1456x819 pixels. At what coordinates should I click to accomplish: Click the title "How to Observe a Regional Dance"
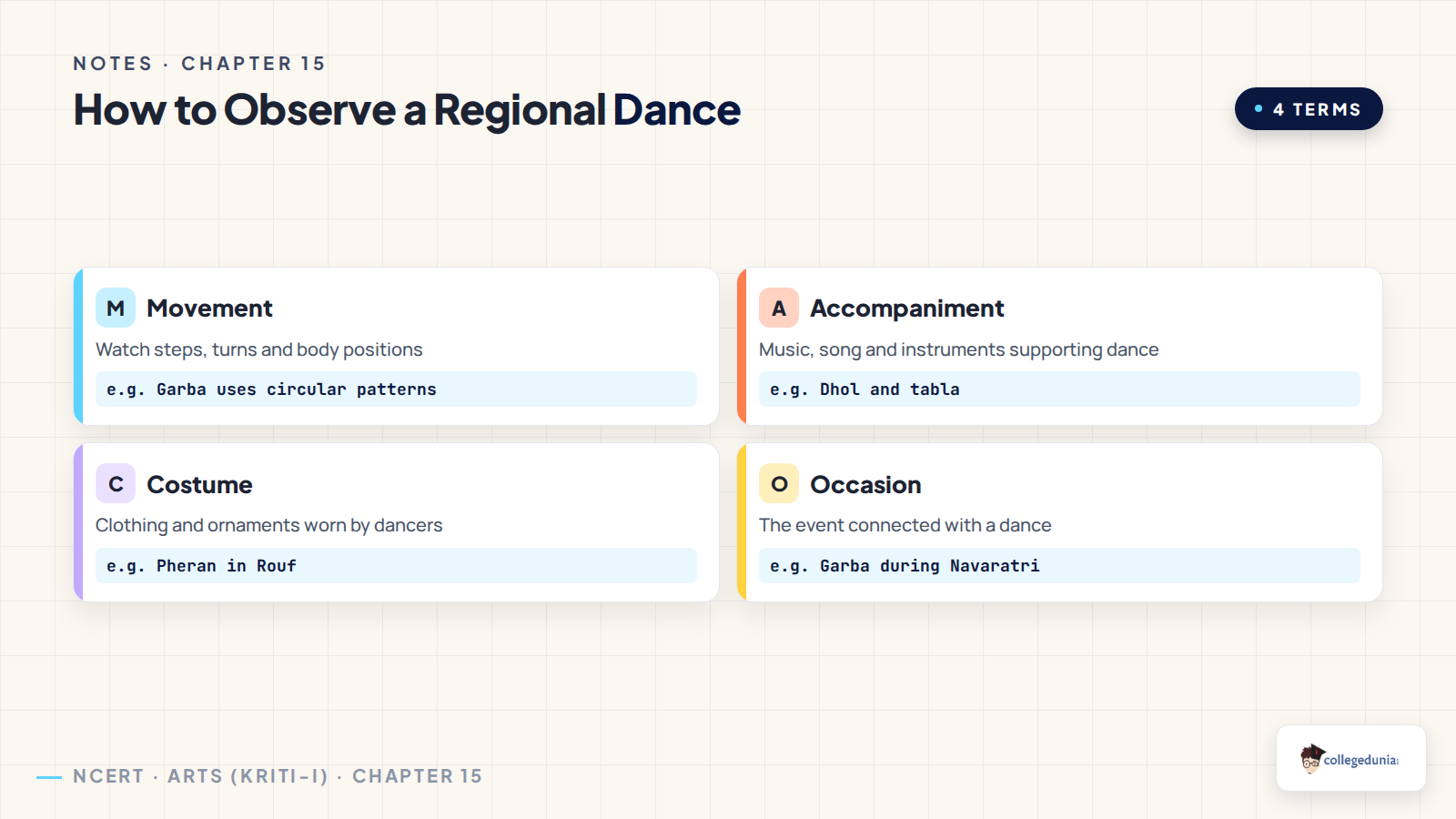coord(407,110)
